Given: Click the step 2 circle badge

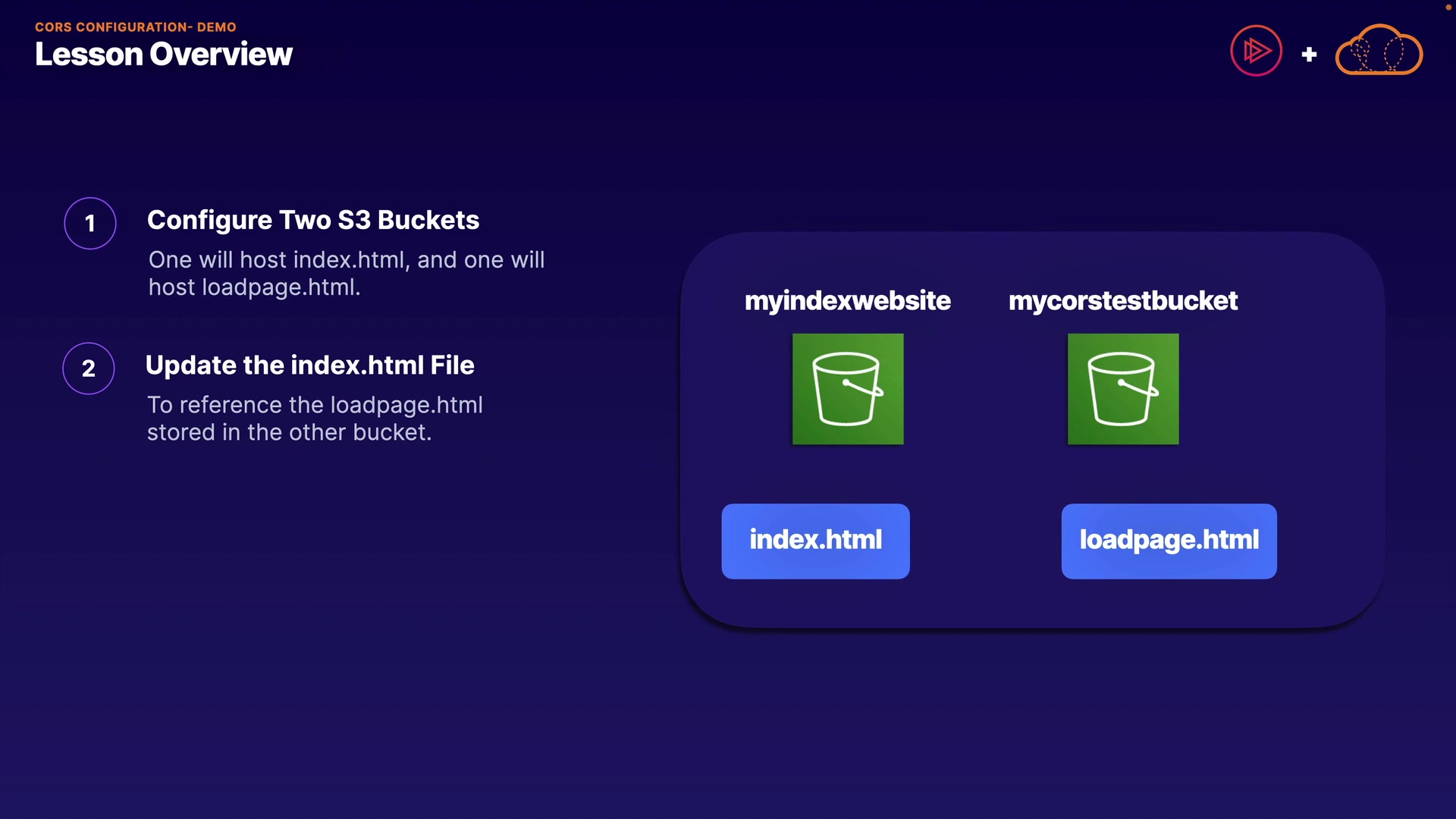Looking at the screenshot, I should click(89, 369).
